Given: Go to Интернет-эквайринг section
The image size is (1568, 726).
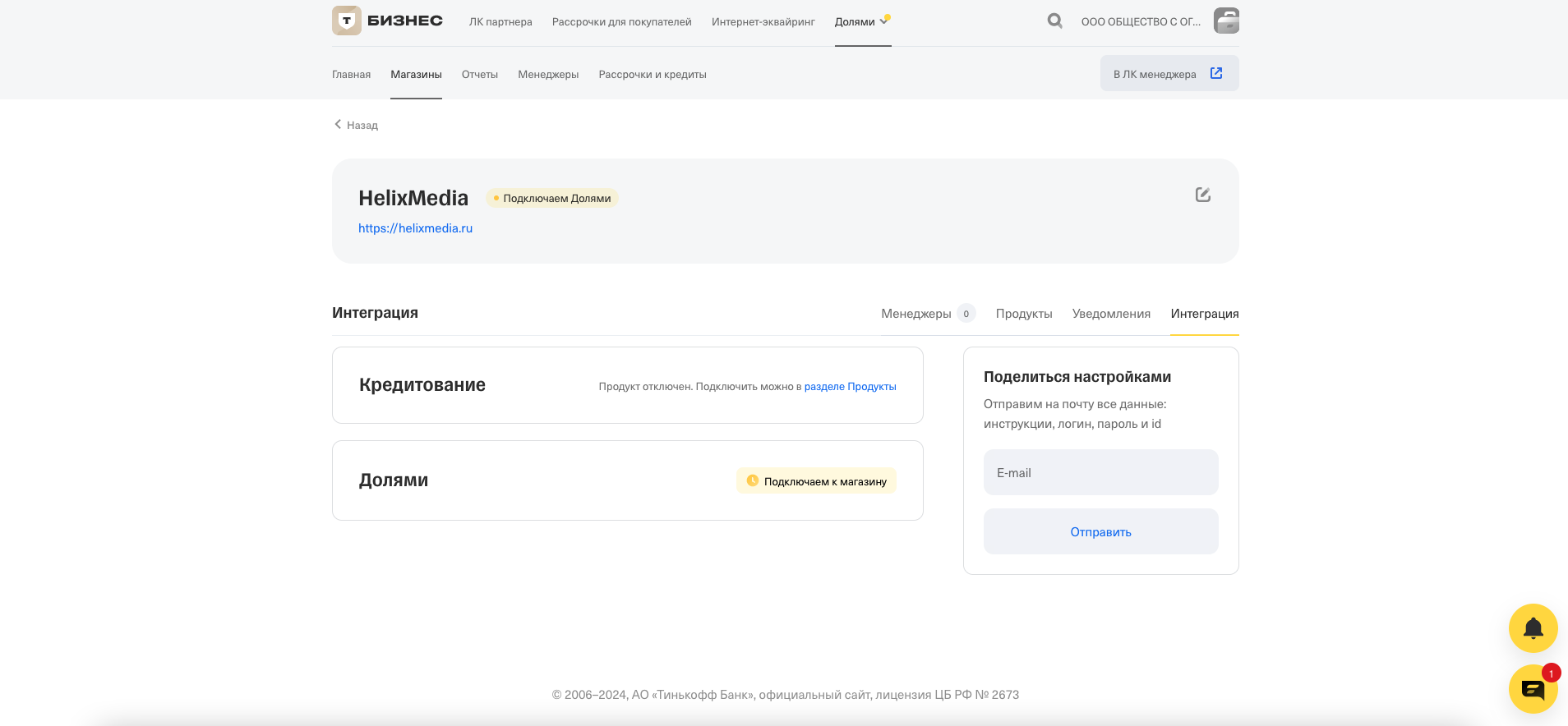Looking at the screenshot, I should 763,22.
